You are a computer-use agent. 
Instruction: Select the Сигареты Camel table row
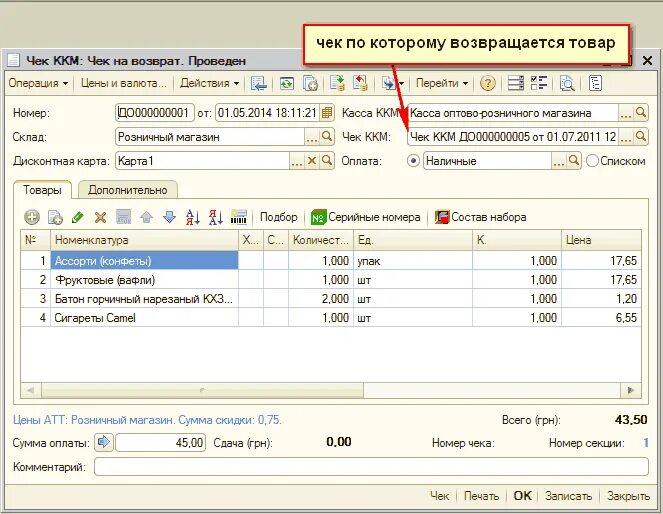pos(331,318)
